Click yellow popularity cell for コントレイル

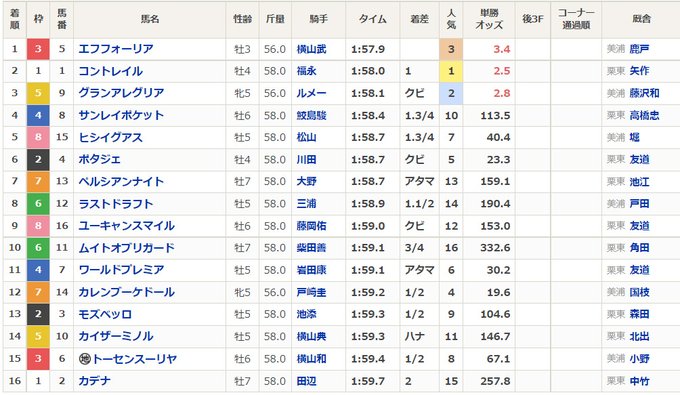click(x=451, y=71)
